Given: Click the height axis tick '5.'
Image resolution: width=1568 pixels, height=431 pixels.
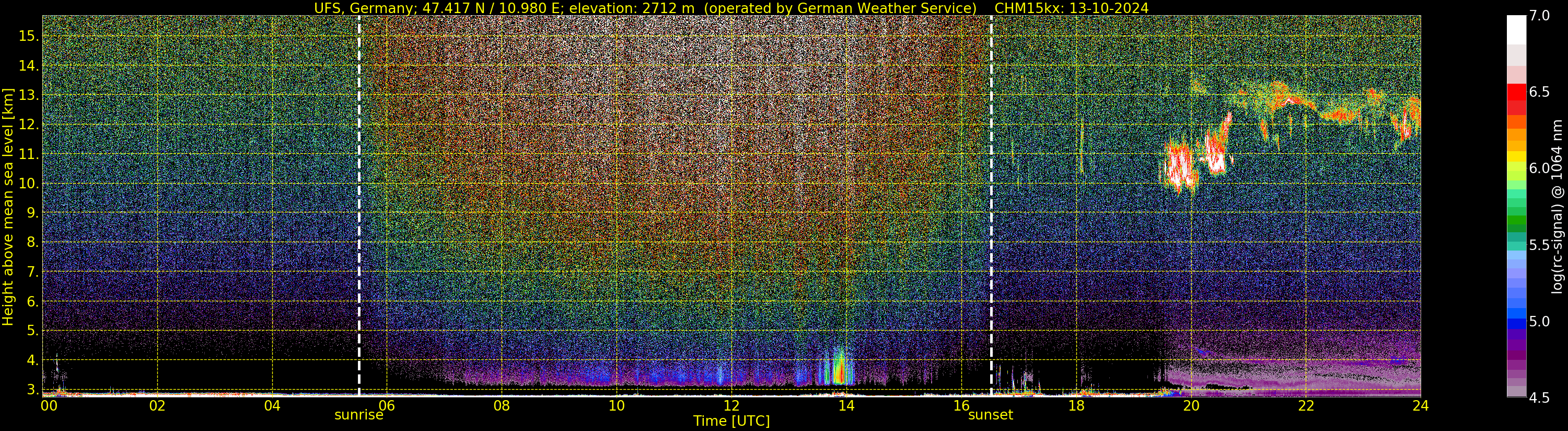Looking at the screenshot, I should click(x=32, y=331).
